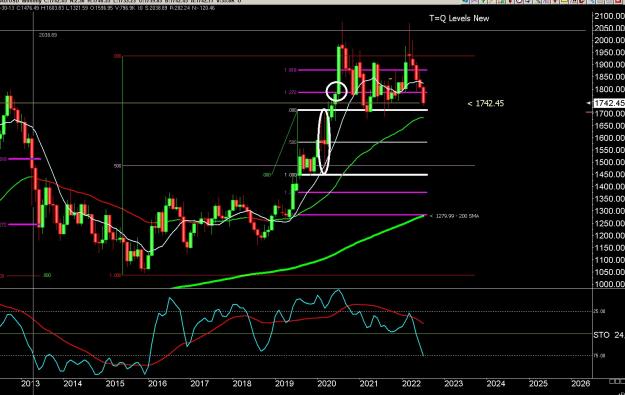
Task: Click the 1600.00 price axis label
Action: pyautogui.click(x=609, y=138)
